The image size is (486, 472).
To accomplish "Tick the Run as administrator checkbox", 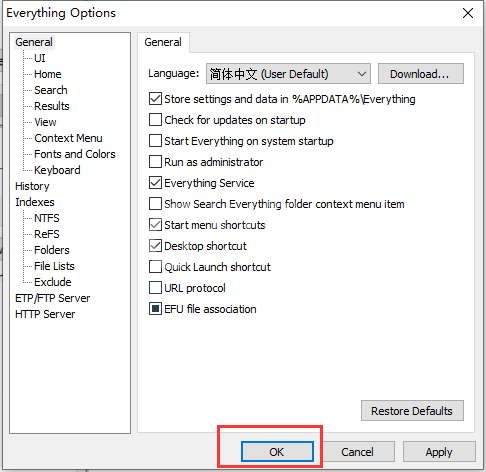I will (x=155, y=162).
